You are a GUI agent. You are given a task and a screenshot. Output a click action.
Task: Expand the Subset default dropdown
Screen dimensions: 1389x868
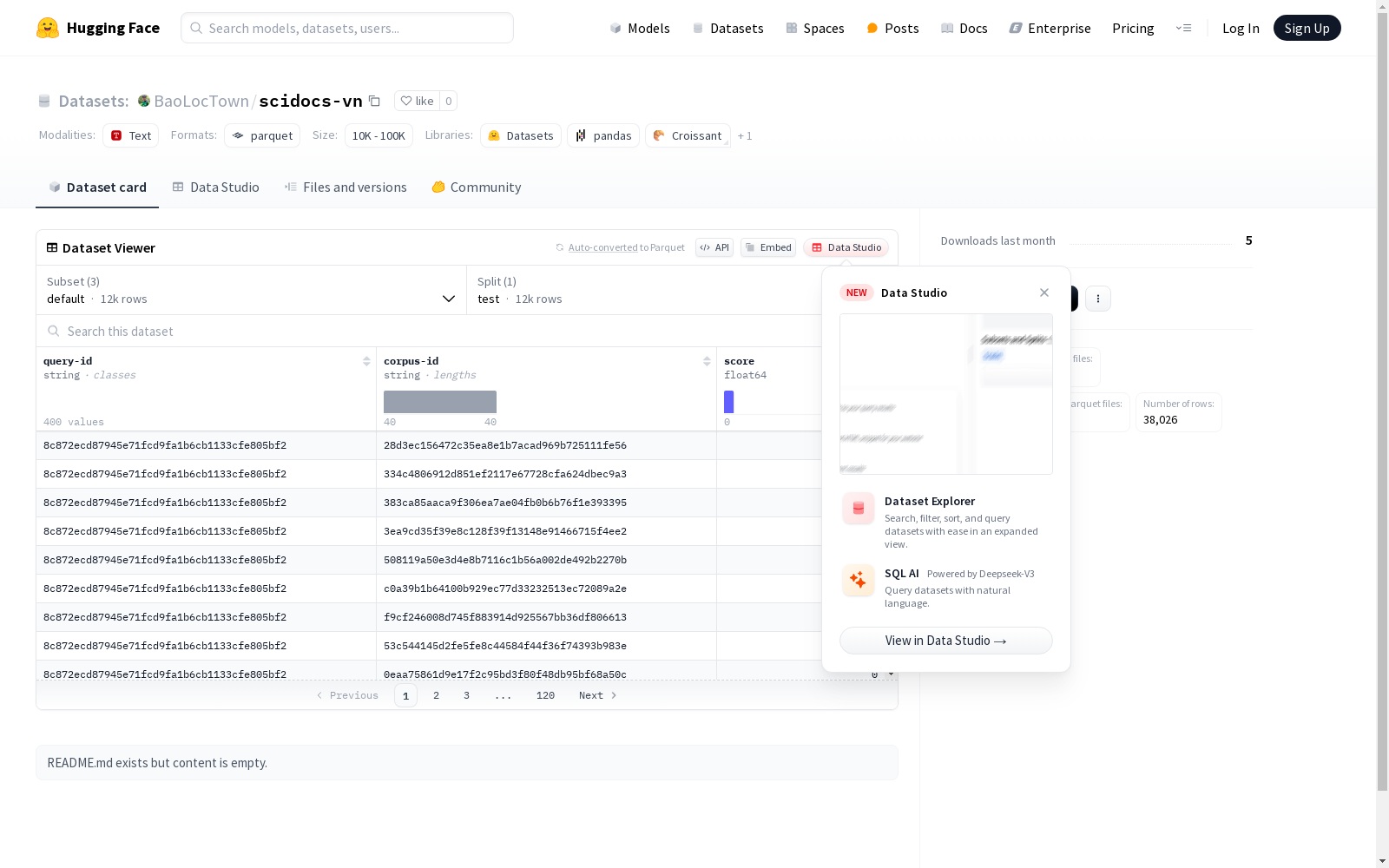[251, 290]
